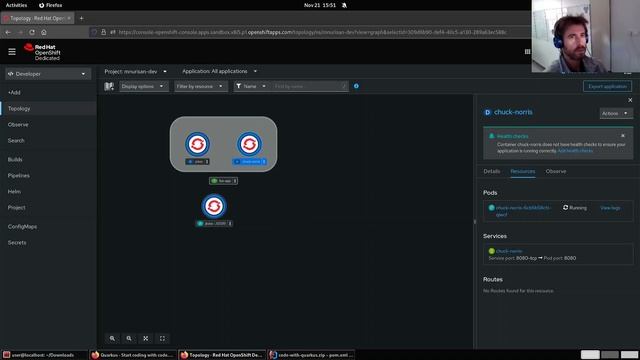
Task: Click the Add health checks link
Action: tap(575, 151)
